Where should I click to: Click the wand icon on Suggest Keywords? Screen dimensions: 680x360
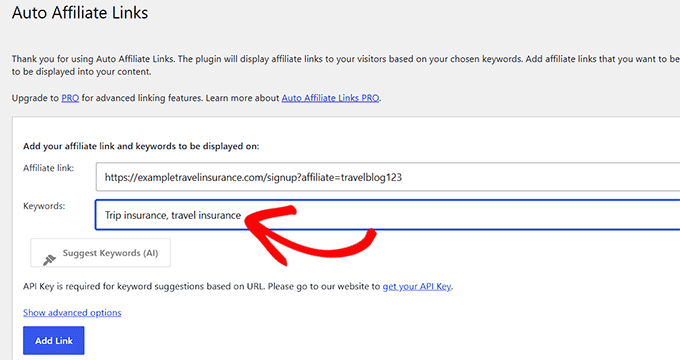tap(49, 259)
